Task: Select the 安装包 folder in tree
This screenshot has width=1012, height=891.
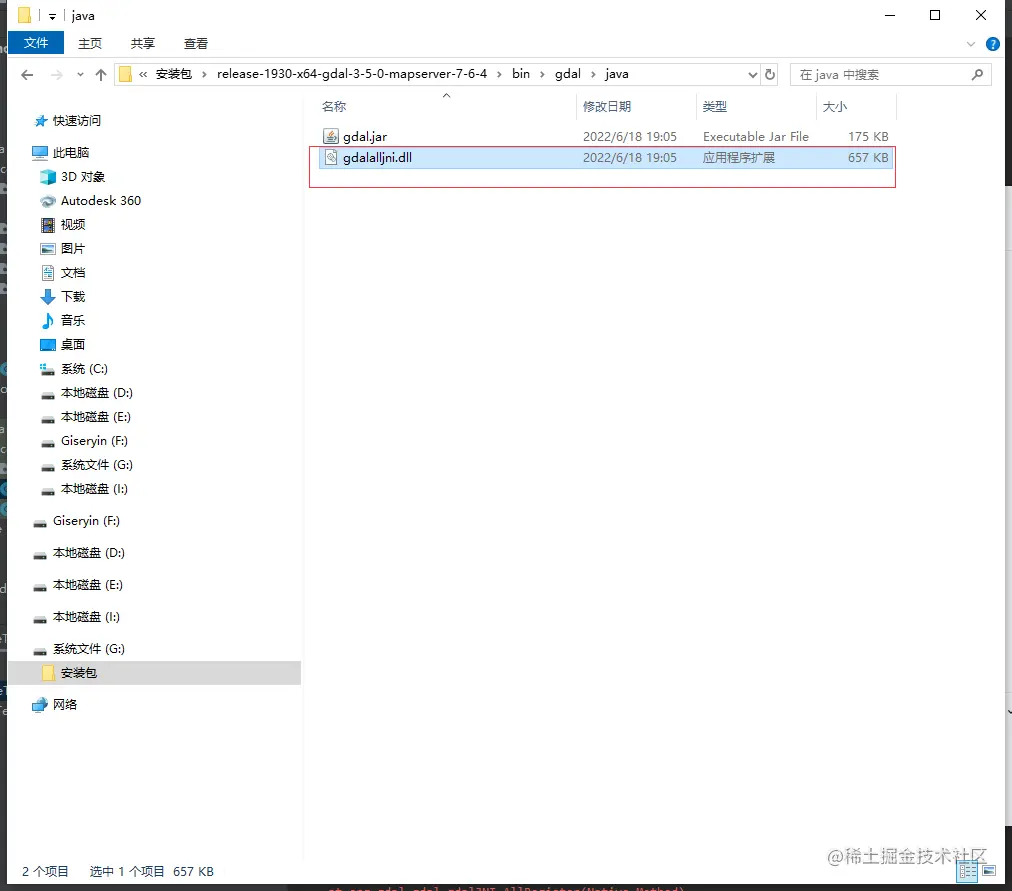Action: pyautogui.click(x=79, y=673)
